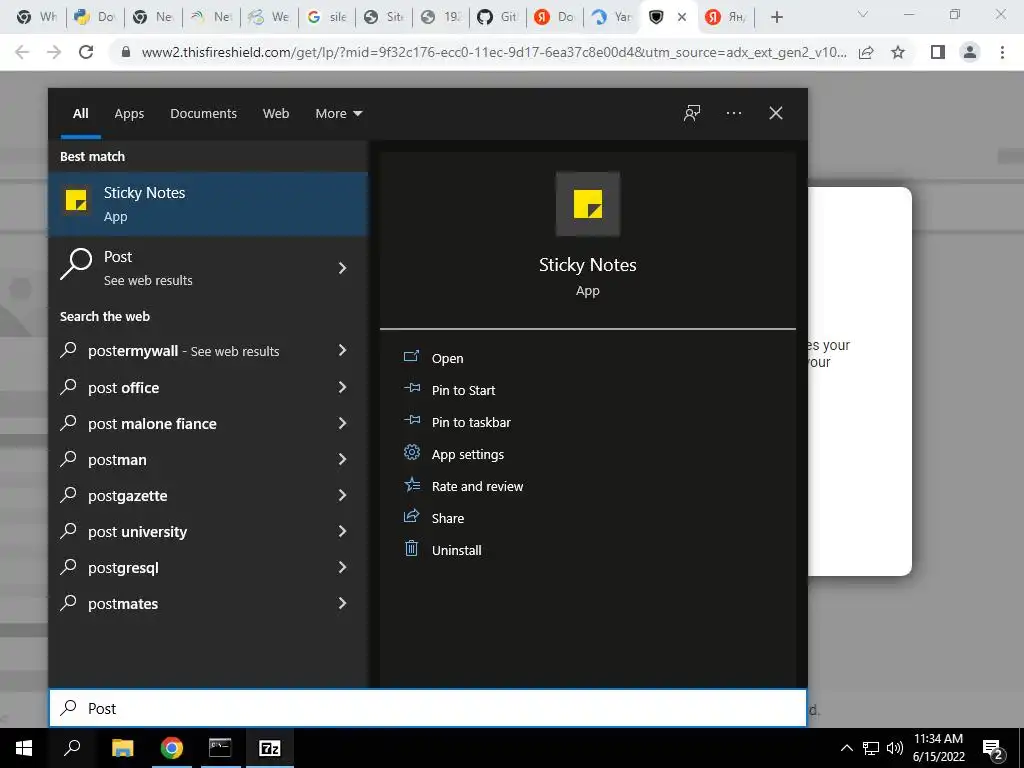This screenshot has width=1024, height=768.
Task: Open the More filter dropdown
Action: (338, 113)
